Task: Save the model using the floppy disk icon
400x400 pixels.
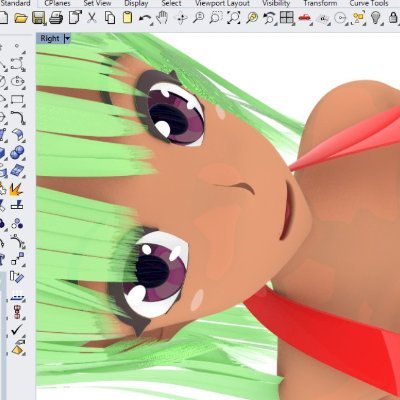Action: 39,18
